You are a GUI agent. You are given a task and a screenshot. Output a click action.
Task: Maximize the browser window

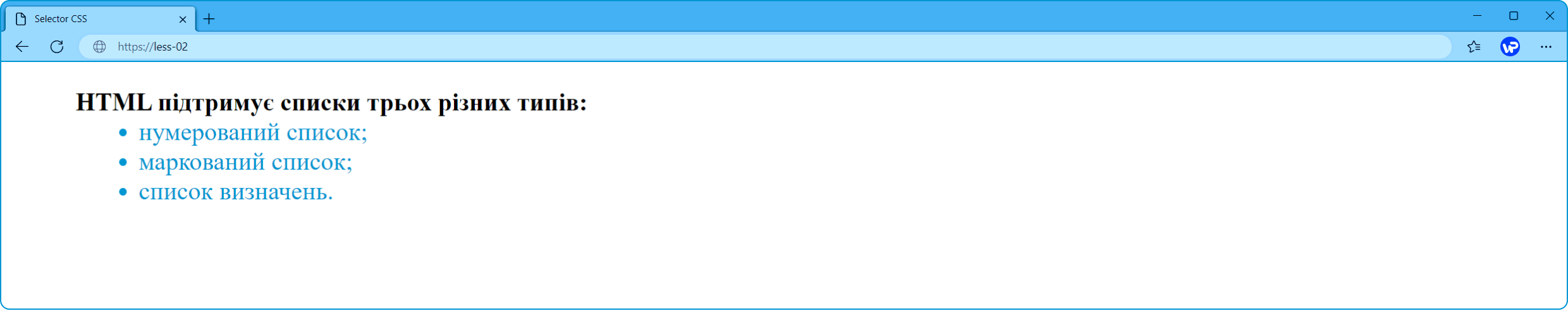click(1513, 16)
